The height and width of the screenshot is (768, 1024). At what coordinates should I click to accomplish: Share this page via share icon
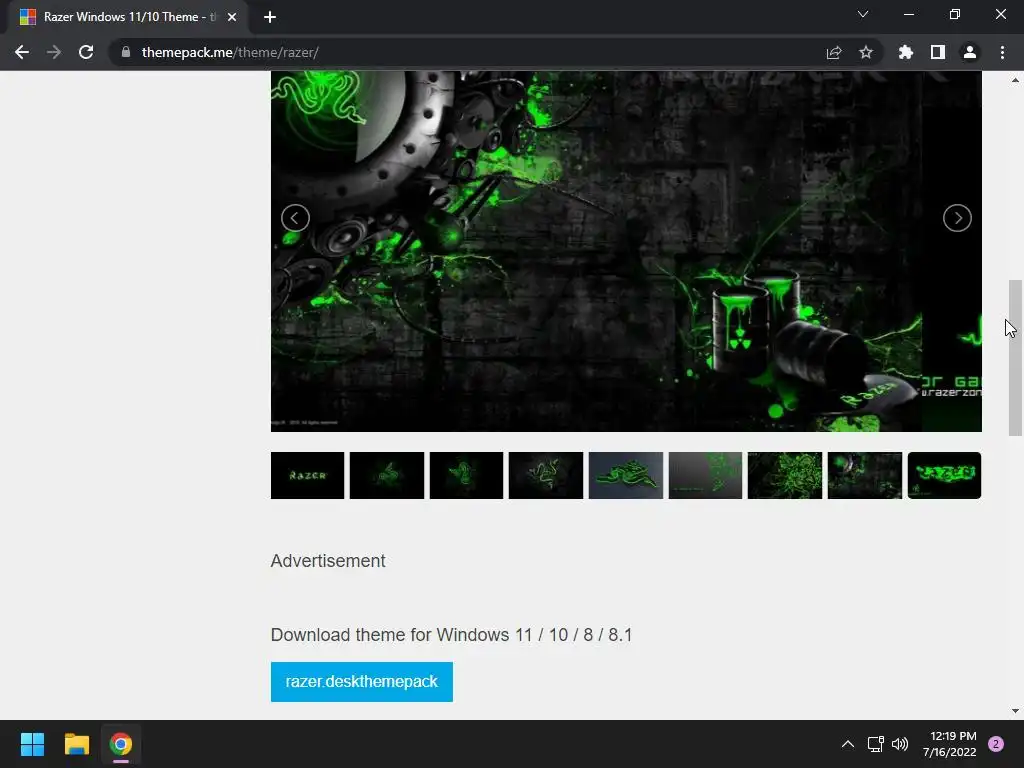coord(834,52)
